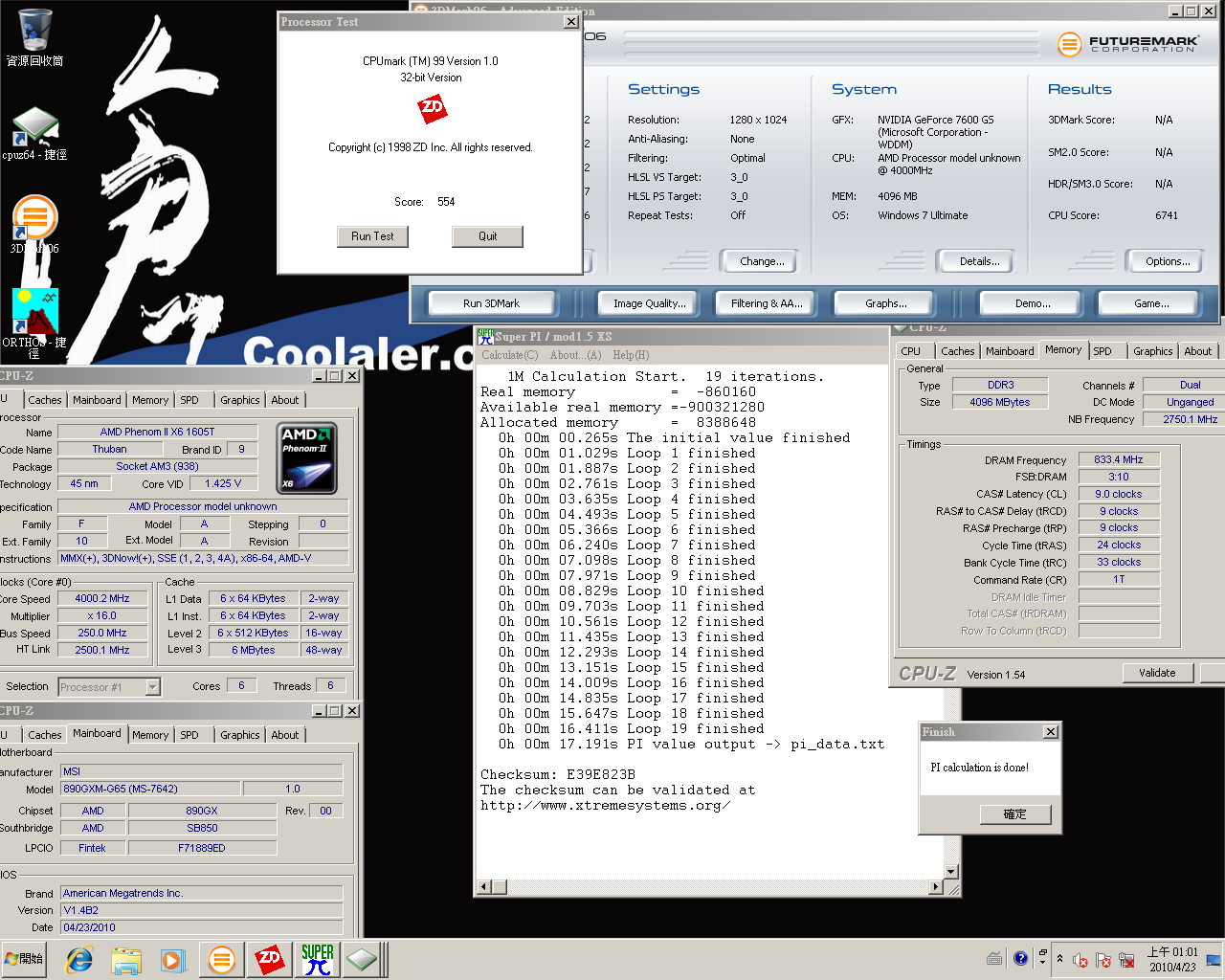1225x980 pixels.
Task: Open the Help menu in Super PI
Action: pyautogui.click(x=631, y=355)
